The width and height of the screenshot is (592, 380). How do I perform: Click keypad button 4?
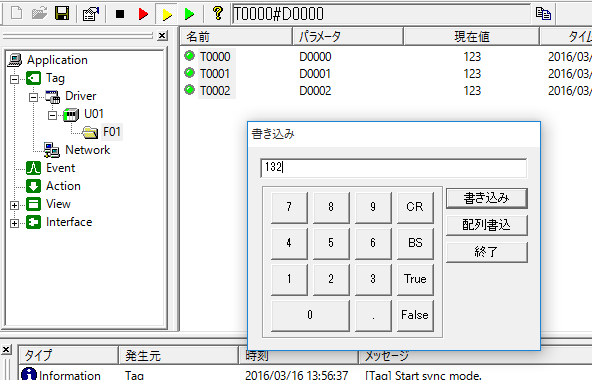coord(289,243)
